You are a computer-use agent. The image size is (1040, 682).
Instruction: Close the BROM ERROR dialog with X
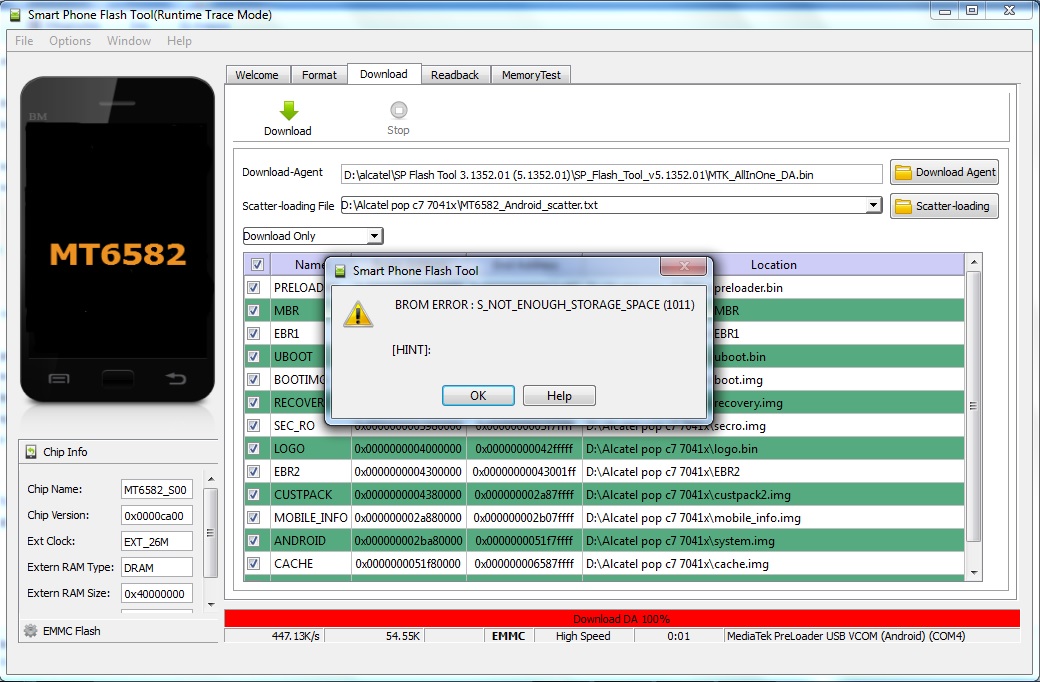point(684,266)
